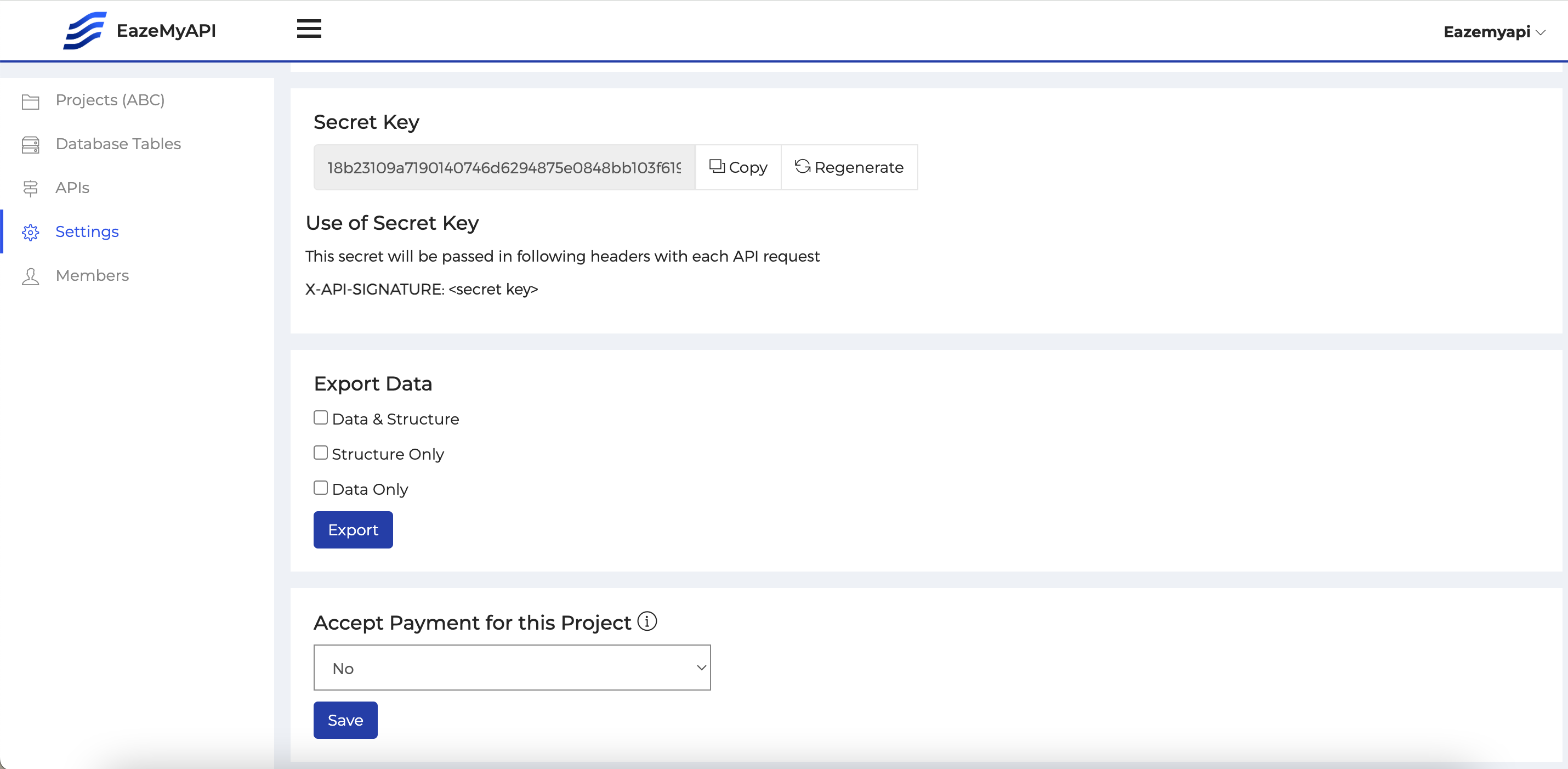This screenshot has width=1568, height=769.
Task: Select the Database Tables icon
Action: (31, 145)
